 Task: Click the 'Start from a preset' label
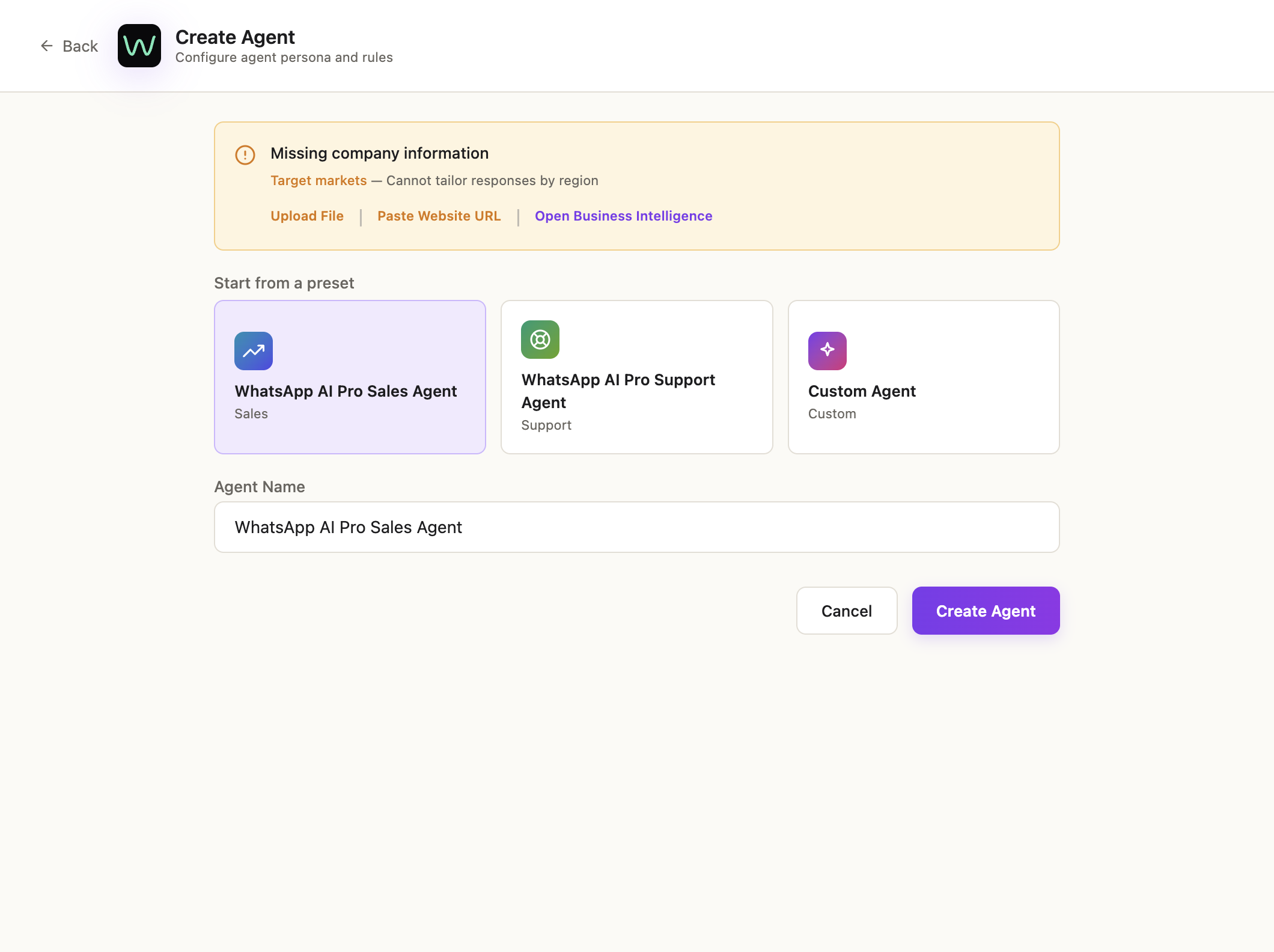284,283
